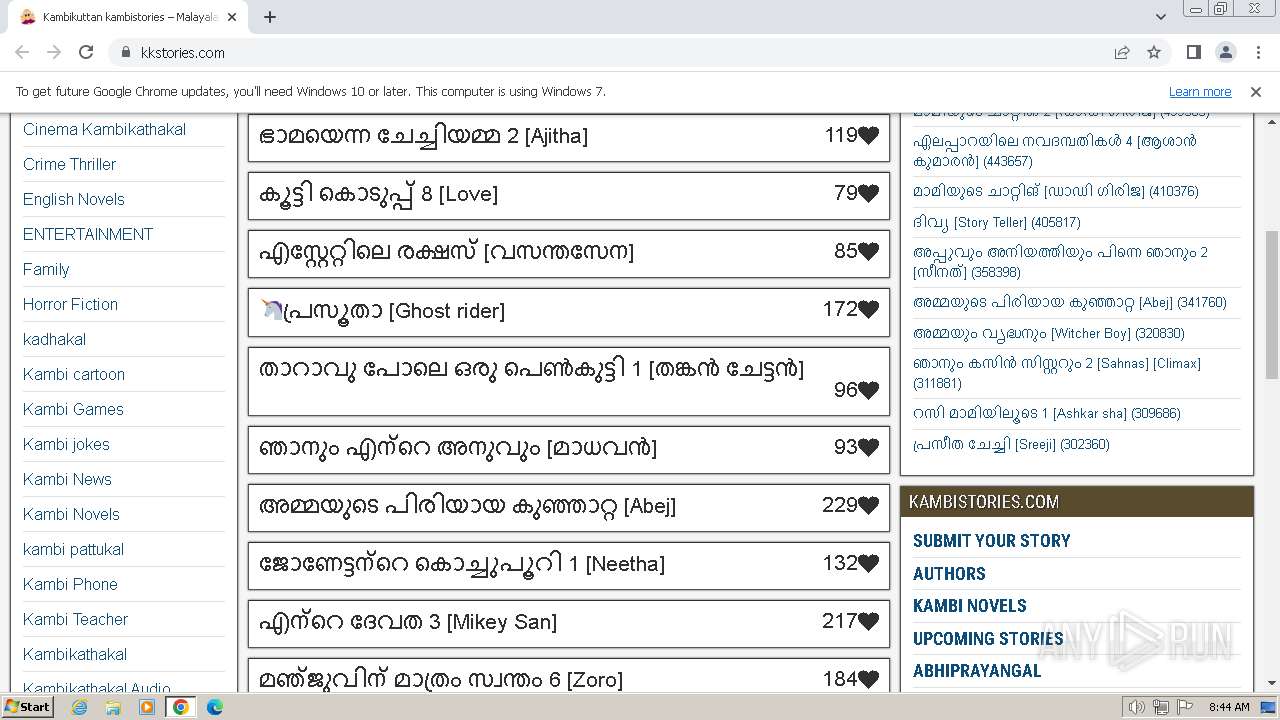Open the story by [Zoro]
Image resolution: width=1280 pixels, height=720 pixels.
click(x=440, y=680)
